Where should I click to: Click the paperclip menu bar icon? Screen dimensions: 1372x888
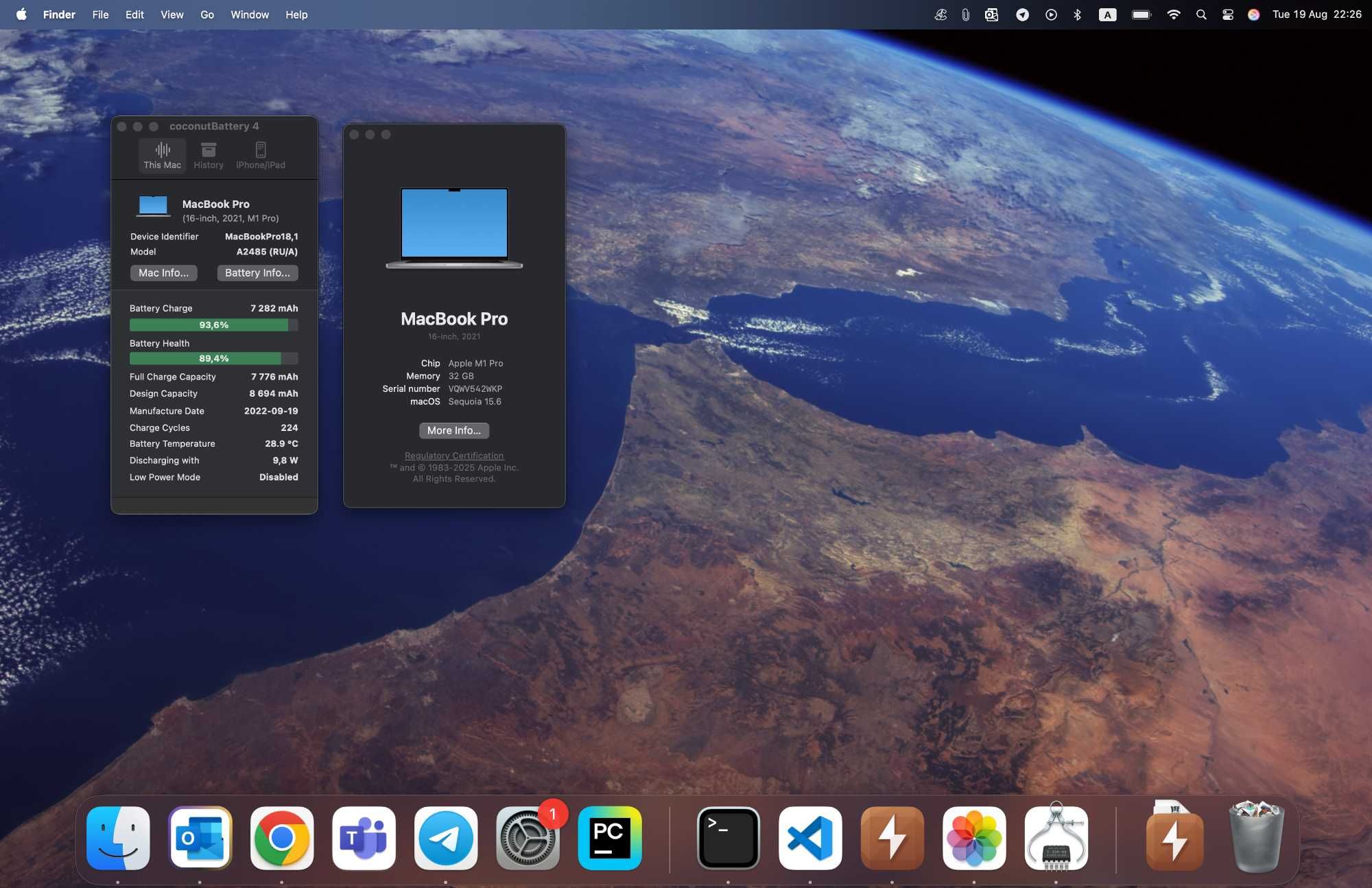pyautogui.click(x=965, y=14)
